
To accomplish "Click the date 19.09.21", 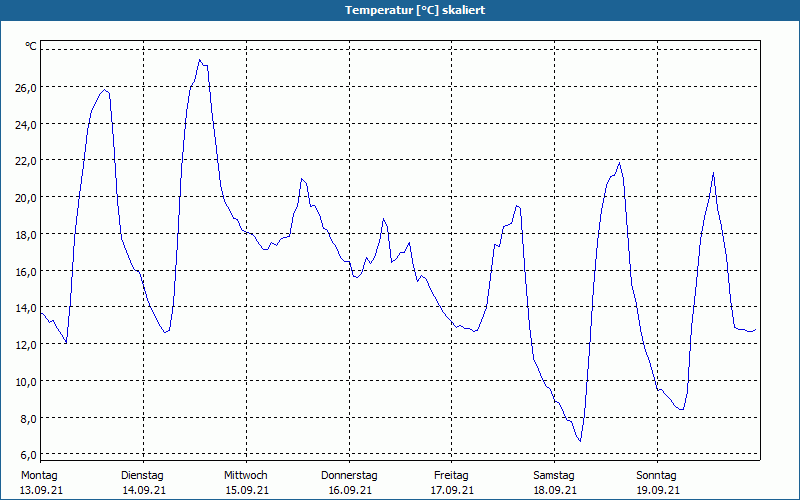I will coord(658,490).
